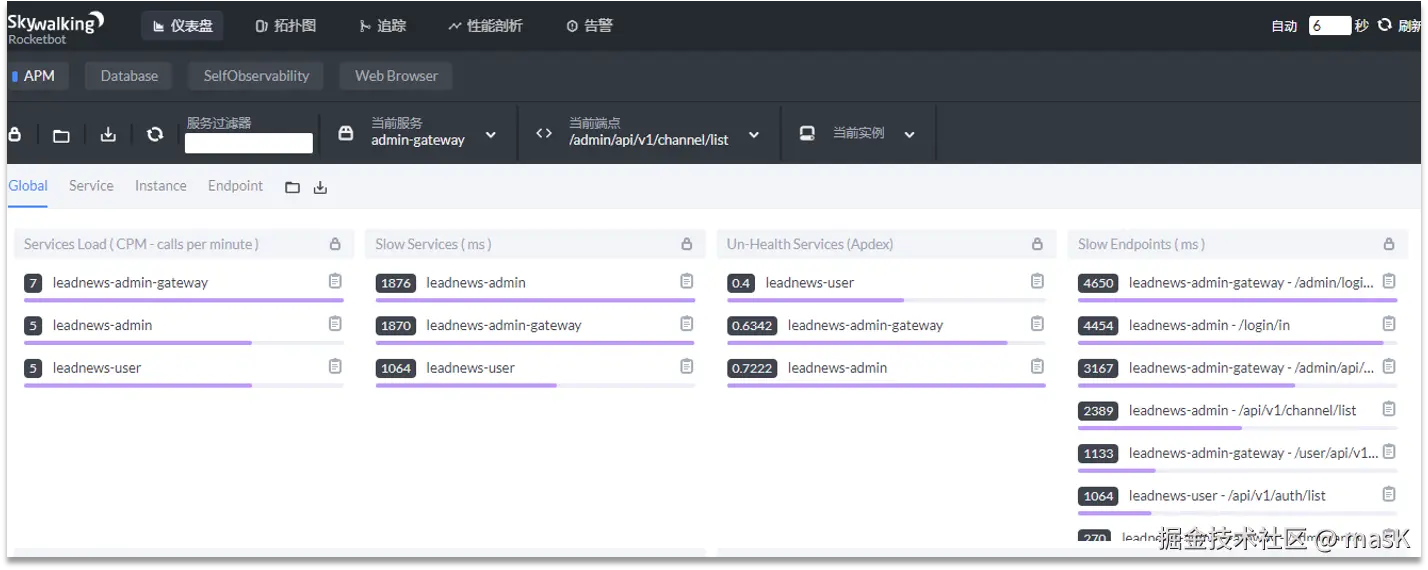Copy the /login/in slow endpoint entry
Screen dimensions: 1428x570
1389,323
